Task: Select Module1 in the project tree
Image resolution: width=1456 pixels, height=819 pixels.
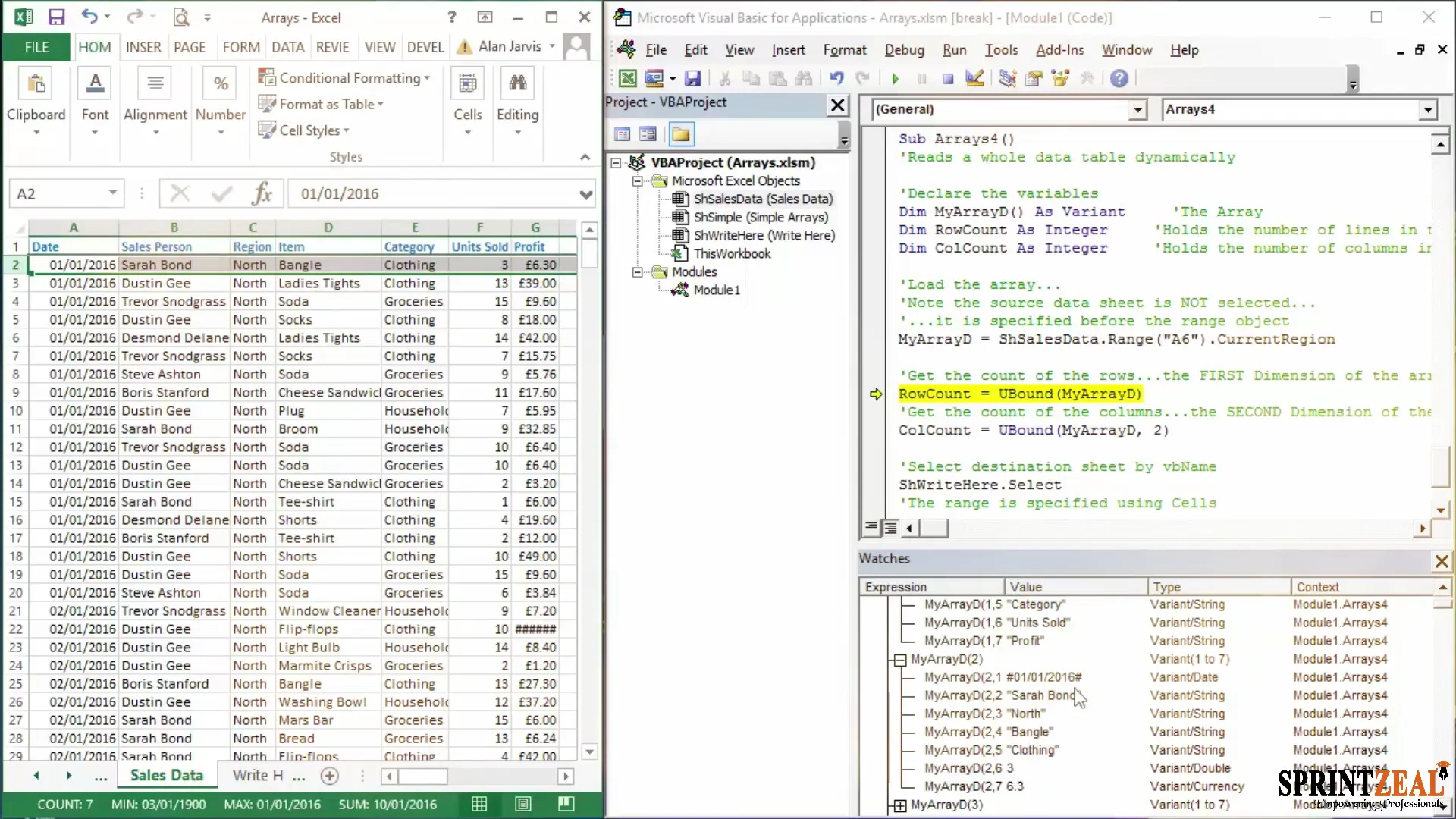Action: 717,290
